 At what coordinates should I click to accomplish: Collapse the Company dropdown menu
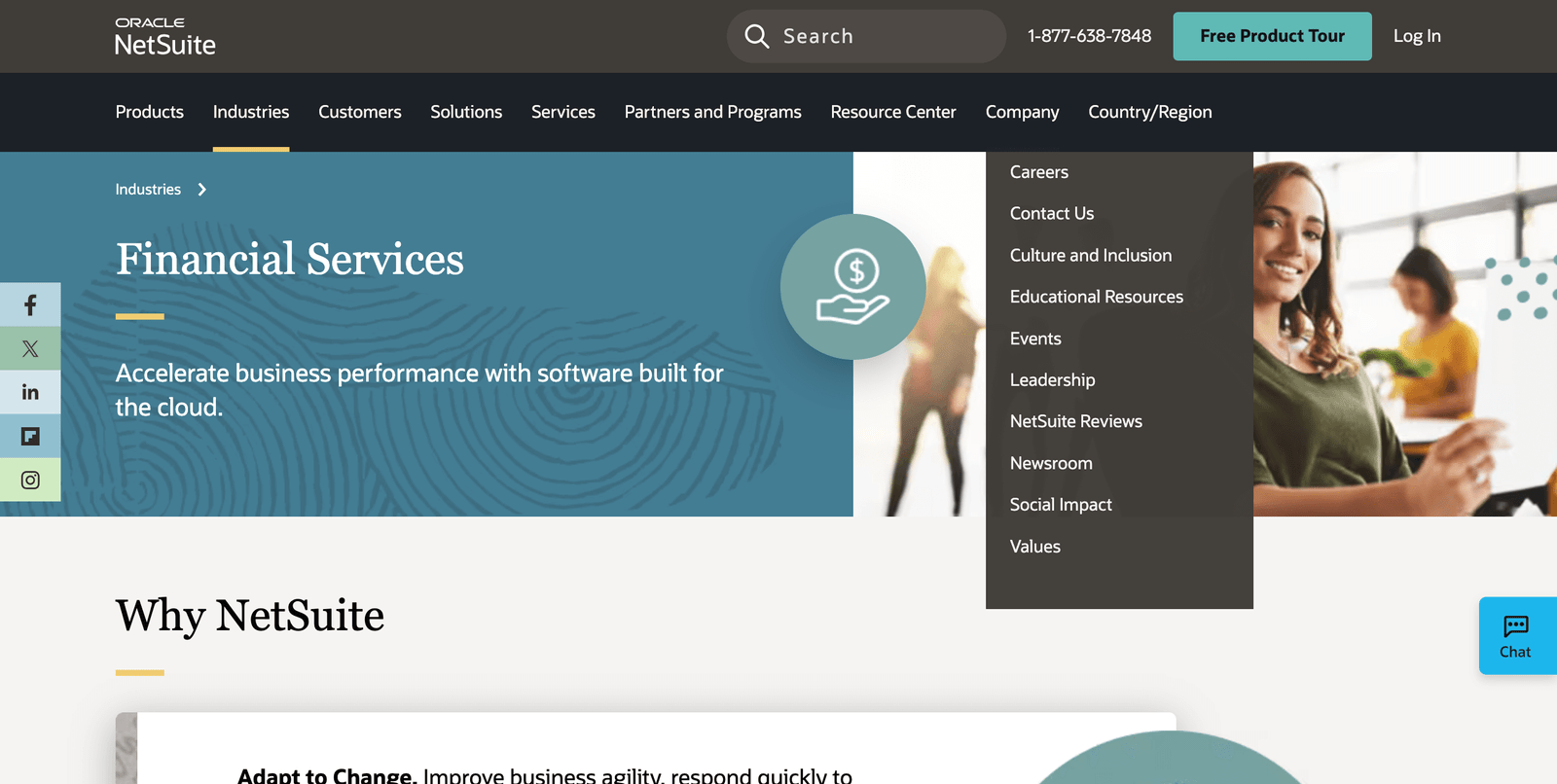tap(1022, 112)
